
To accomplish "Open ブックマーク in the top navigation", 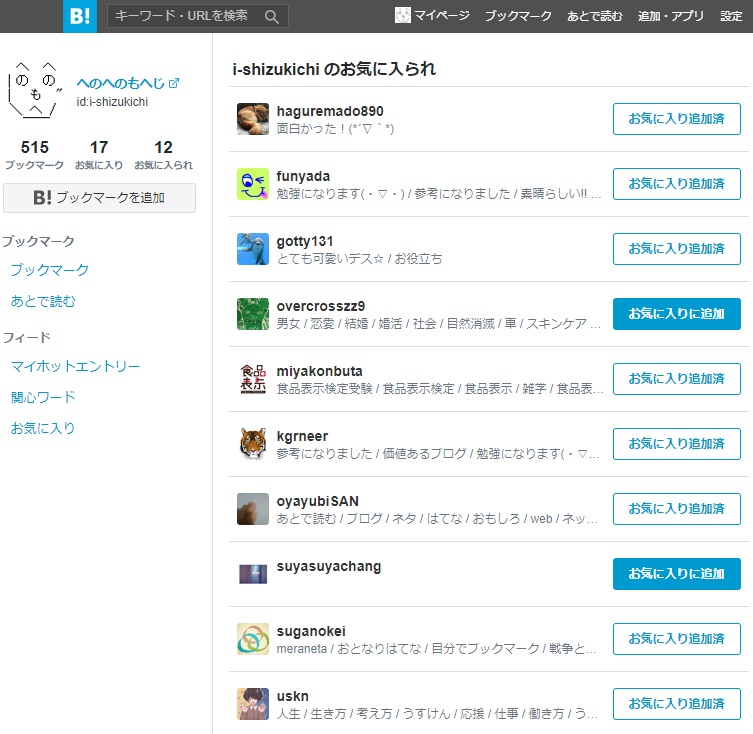I will click(518, 16).
